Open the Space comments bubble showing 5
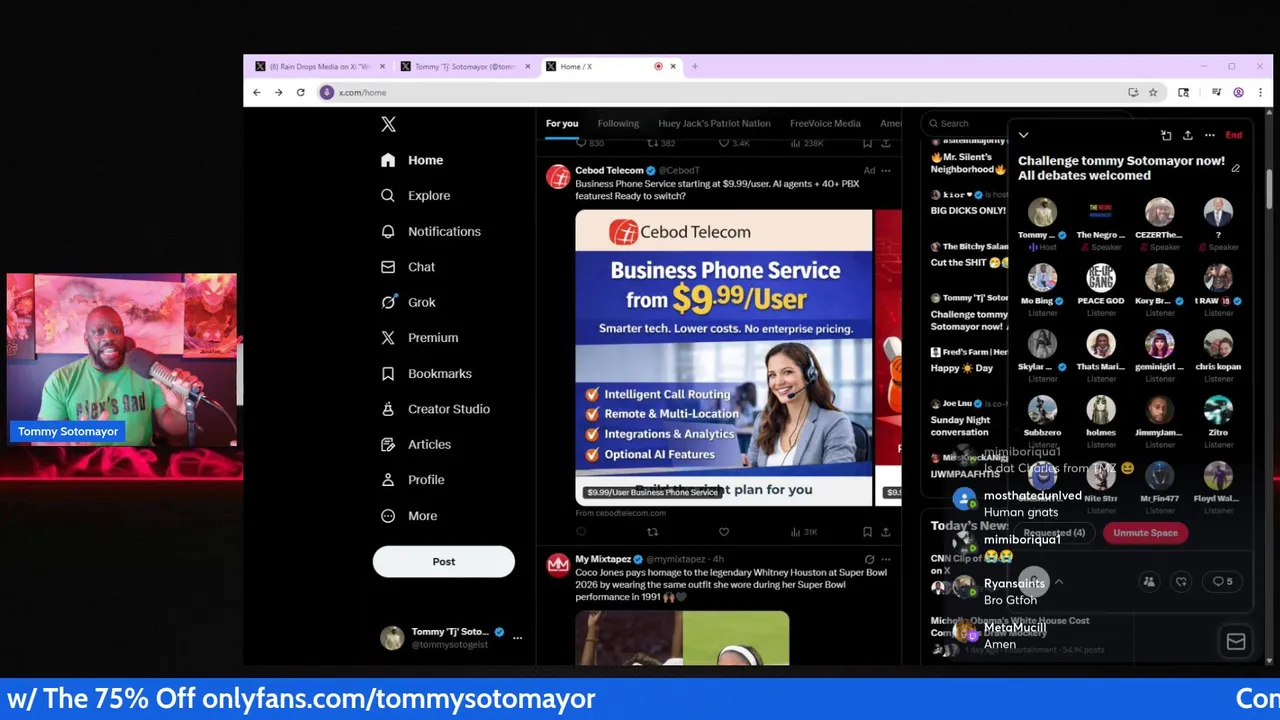 pyautogui.click(x=1222, y=581)
